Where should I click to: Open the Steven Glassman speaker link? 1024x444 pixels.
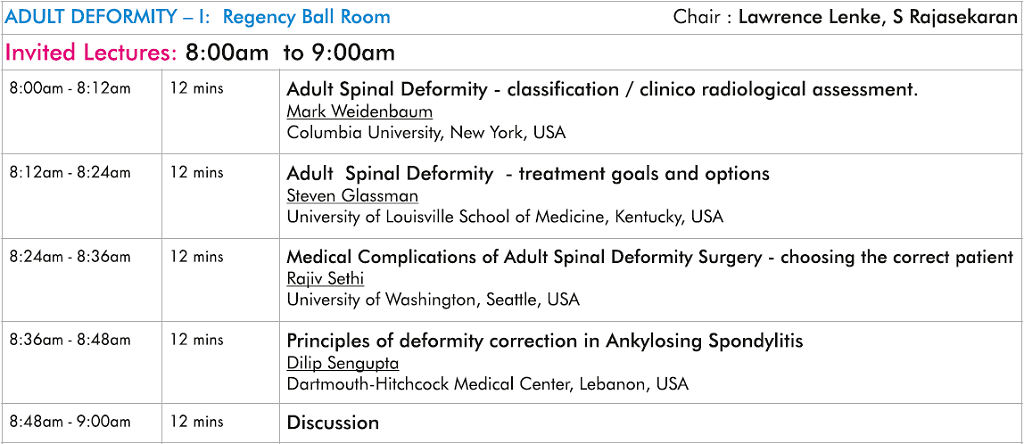[352, 196]
